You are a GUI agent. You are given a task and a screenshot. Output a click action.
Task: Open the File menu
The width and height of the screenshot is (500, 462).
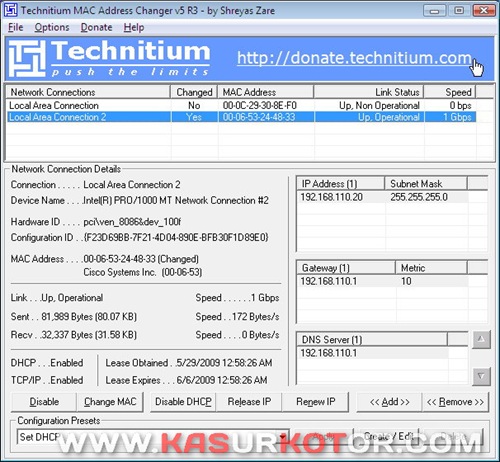click(15, 27)
